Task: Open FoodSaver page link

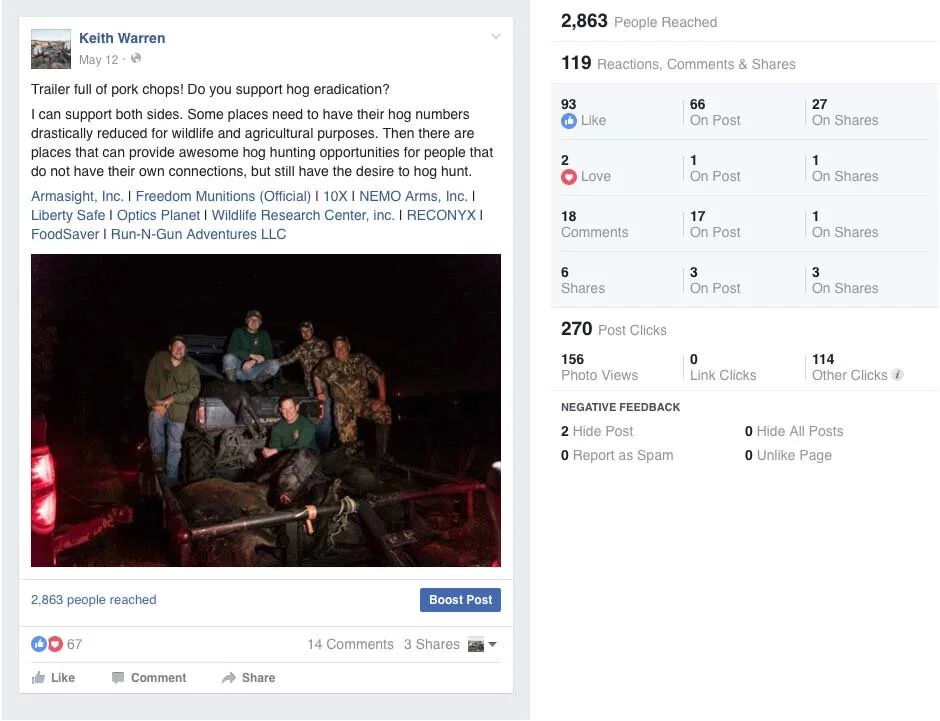Action: coord(65,234)
